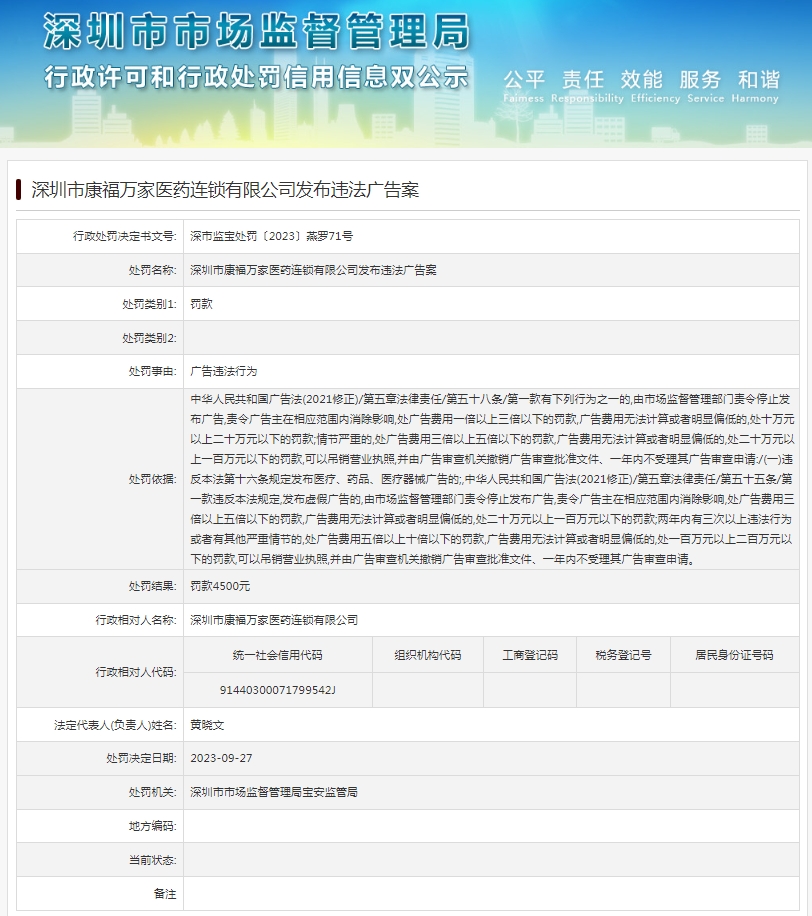Viewport: 812px width, 916px height.
Task: Click the 处罚名称 row value
Action: point(313,270)
